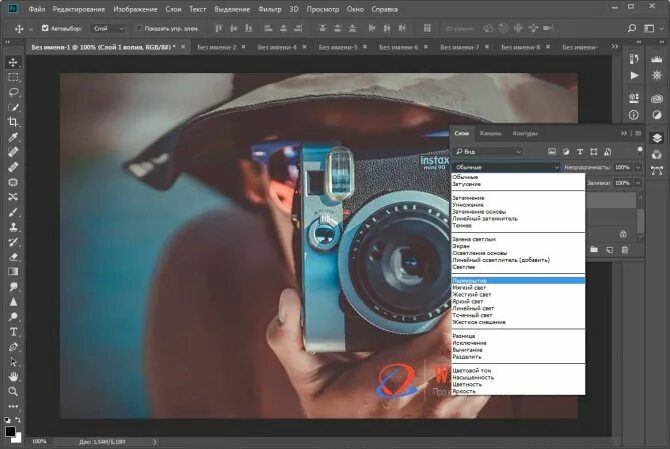Select the History Brush tool
The image size is (670, 449).
tap(13, 242)
